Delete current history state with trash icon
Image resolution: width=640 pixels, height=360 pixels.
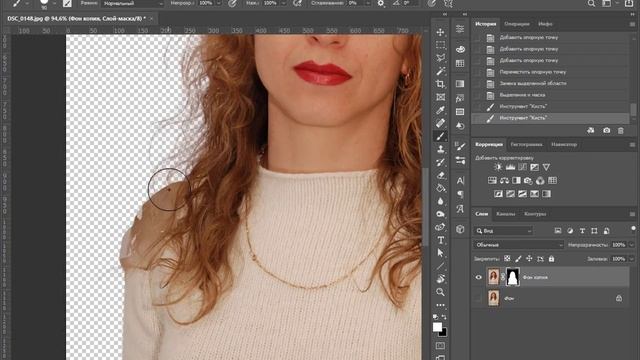click(x=621, y=131)
